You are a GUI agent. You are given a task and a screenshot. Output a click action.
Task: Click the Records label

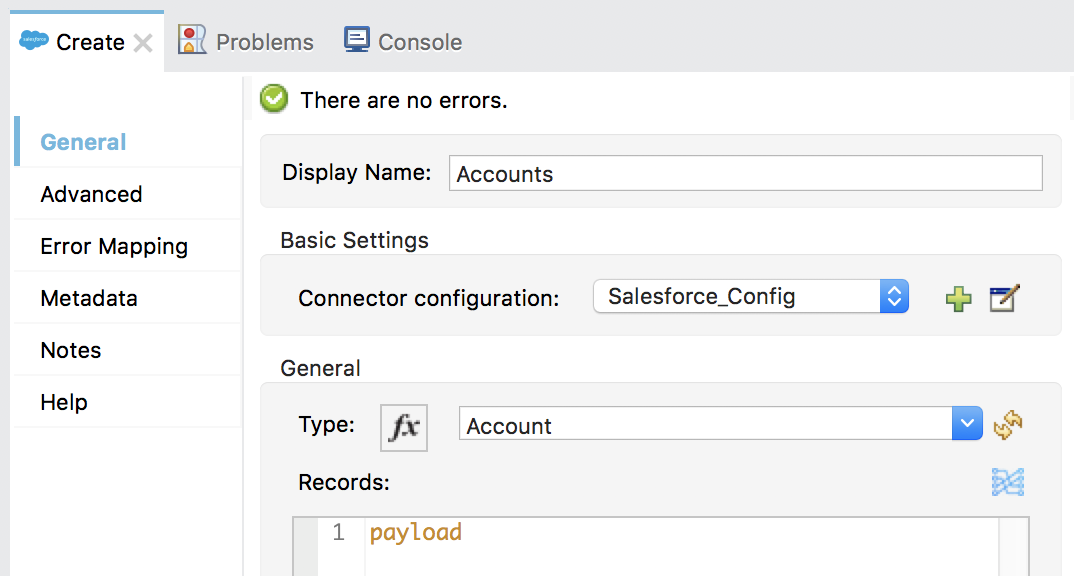point(344,483)
